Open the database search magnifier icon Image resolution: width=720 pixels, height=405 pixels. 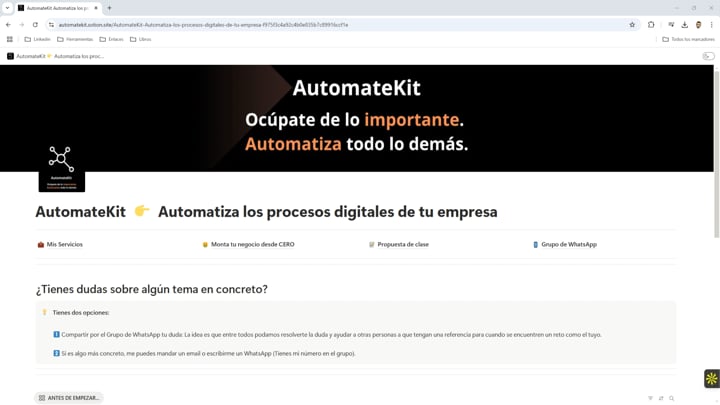671,398
